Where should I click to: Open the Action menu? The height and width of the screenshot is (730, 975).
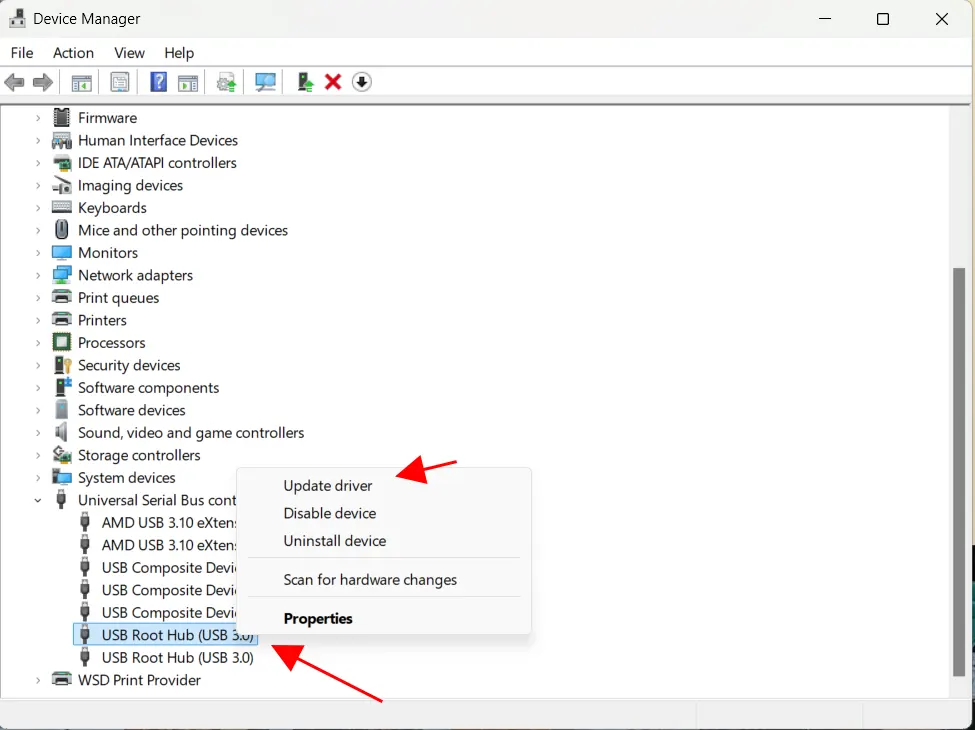(x=73, y=52)
